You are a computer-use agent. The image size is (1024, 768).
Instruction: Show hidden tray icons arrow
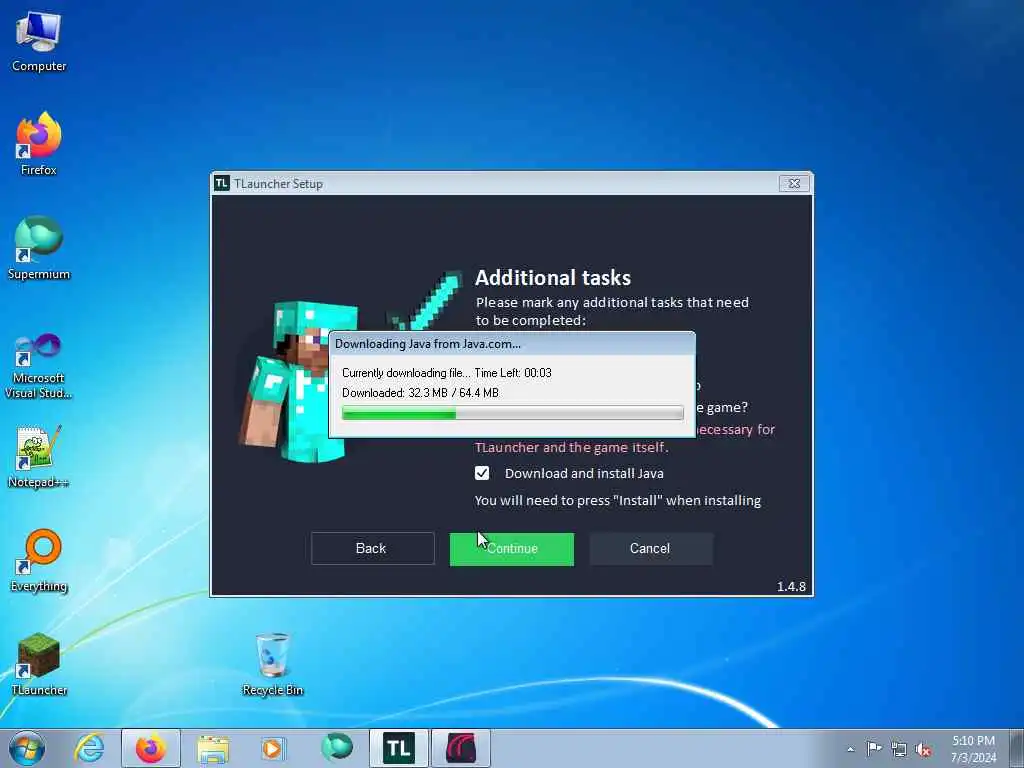coord(850,749)
